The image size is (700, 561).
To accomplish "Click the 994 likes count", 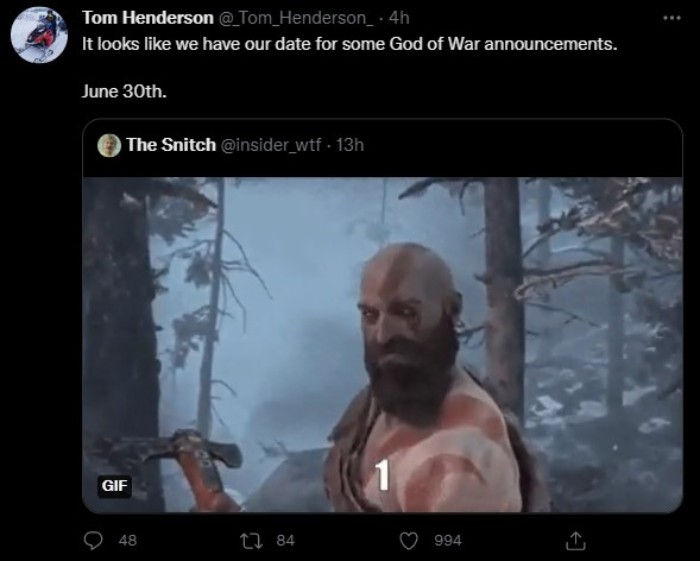I will coord(447,540).
